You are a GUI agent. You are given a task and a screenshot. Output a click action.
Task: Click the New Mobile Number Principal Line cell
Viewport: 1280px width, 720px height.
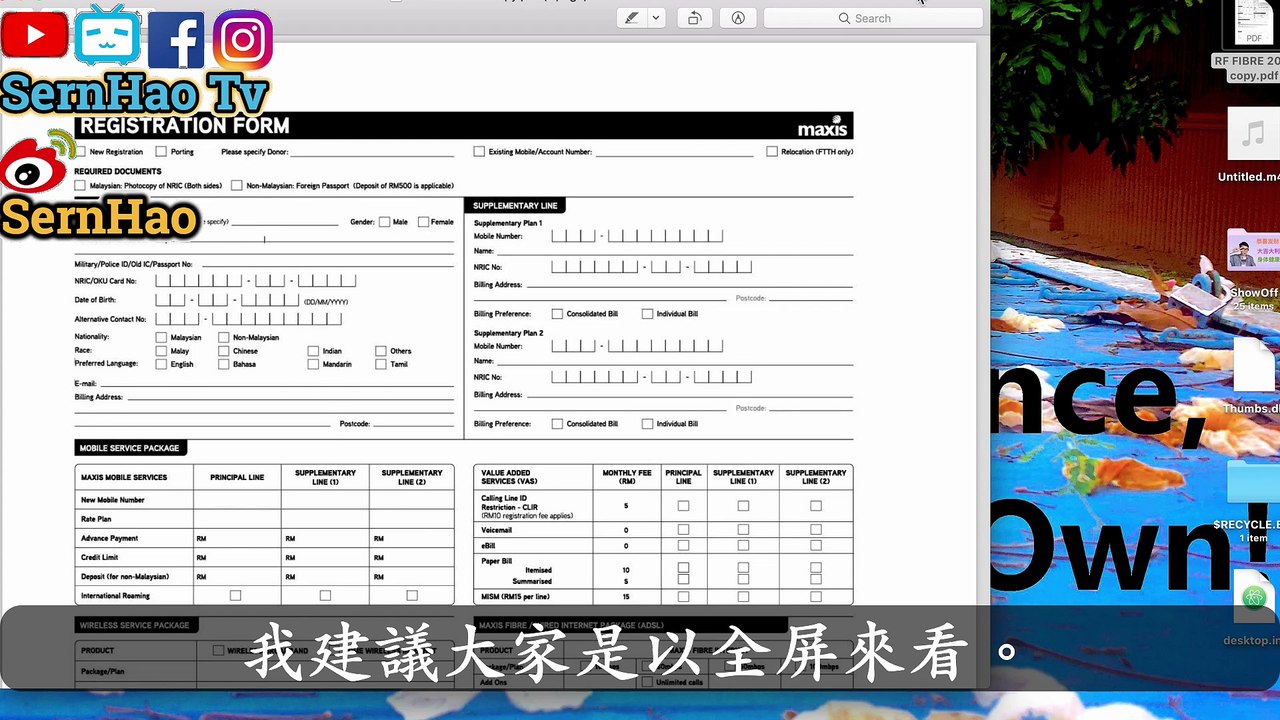coord(237,500)
